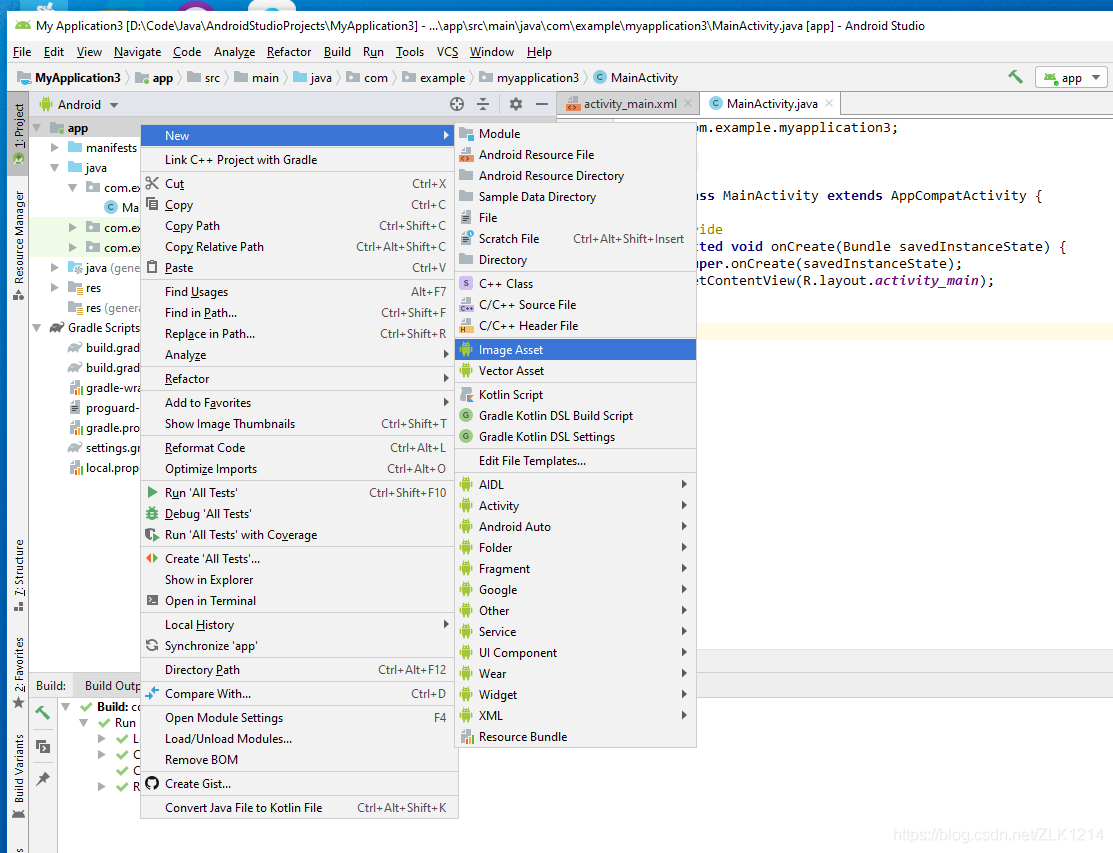Click the Gradle Kotlin DSL Build Script icon
1113x853 pixels.
point(466,416)
